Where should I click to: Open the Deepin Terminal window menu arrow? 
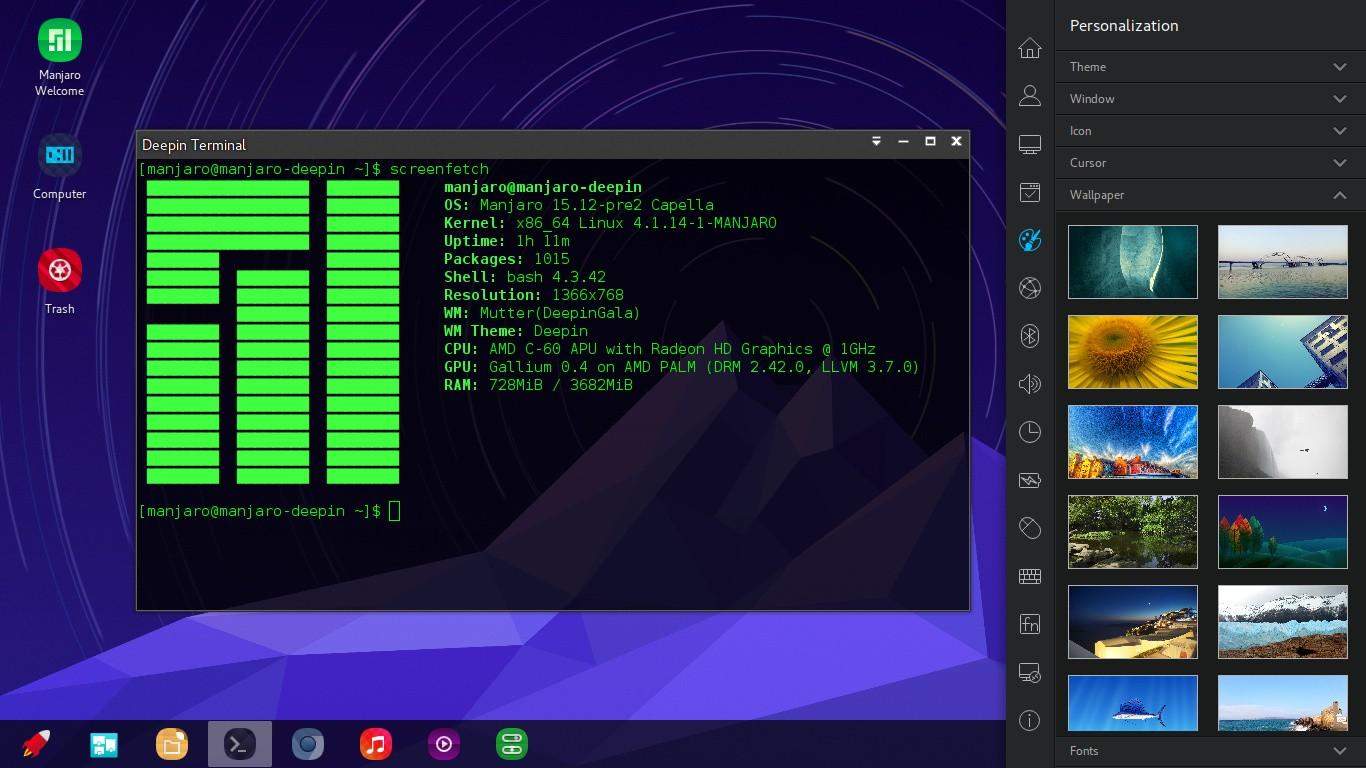point(876,142)
